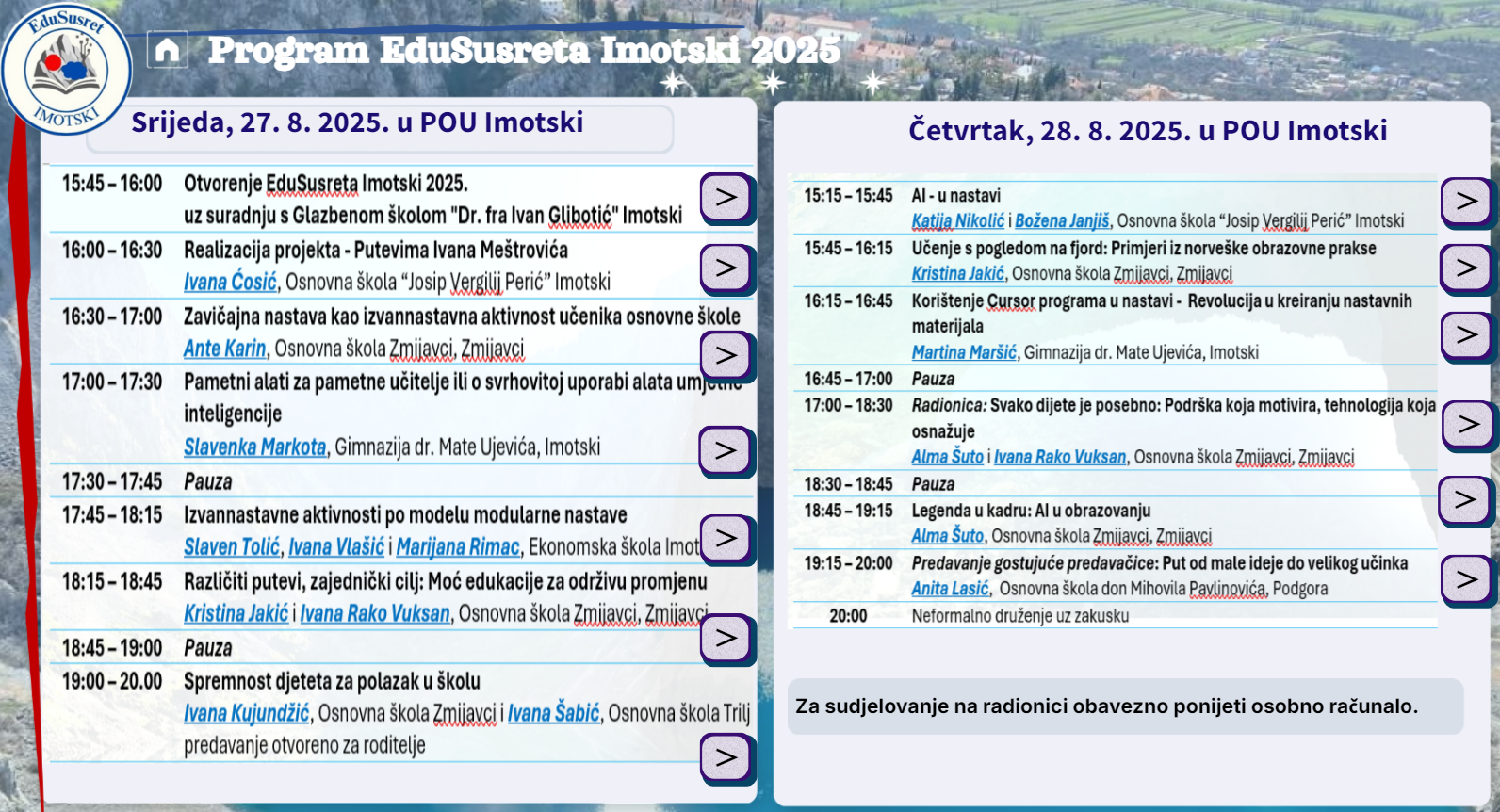Open arrow for Predavanje gostujuće predavačice
This screenshot has width=1500, height=812.
1468,579
